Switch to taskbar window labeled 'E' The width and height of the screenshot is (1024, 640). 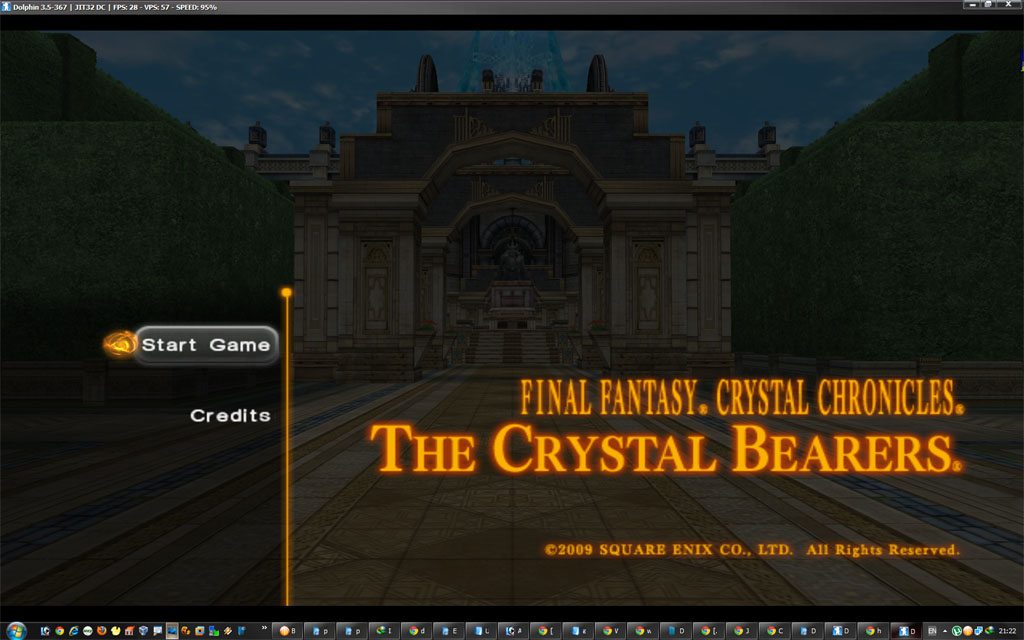pyautogui.click(x=448, y=631)
